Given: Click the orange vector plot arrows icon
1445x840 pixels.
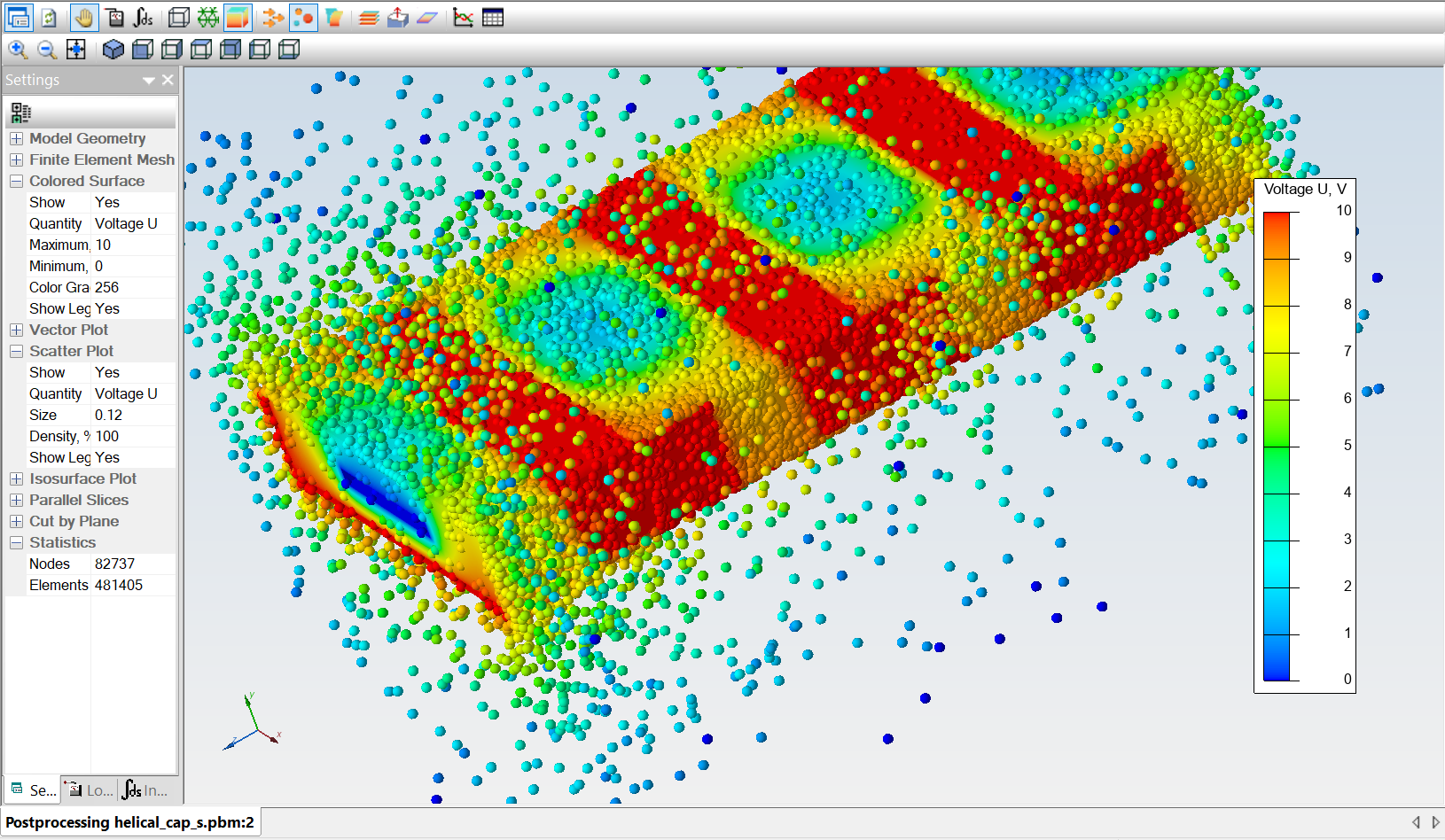Looking at the screenshot, I should (x=274, y=18).
